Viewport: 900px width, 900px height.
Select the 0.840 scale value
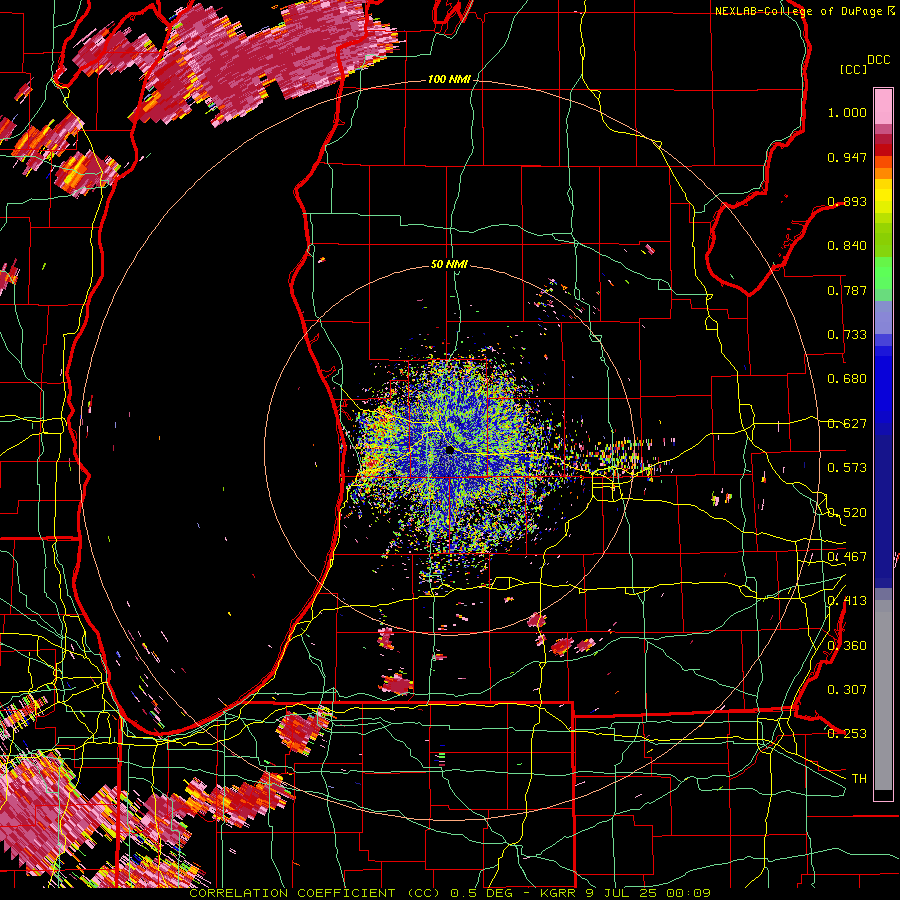tap(847, 246)
